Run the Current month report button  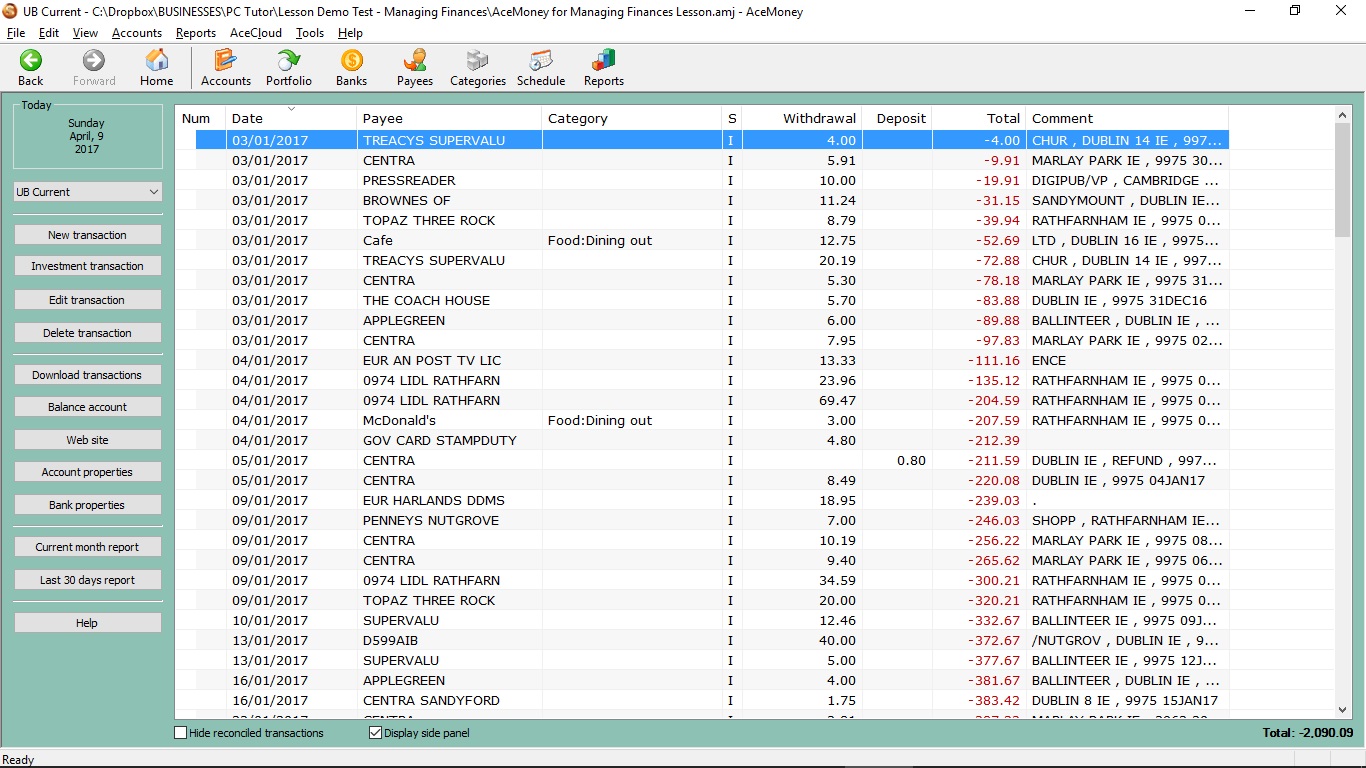(x=88, y=547)
